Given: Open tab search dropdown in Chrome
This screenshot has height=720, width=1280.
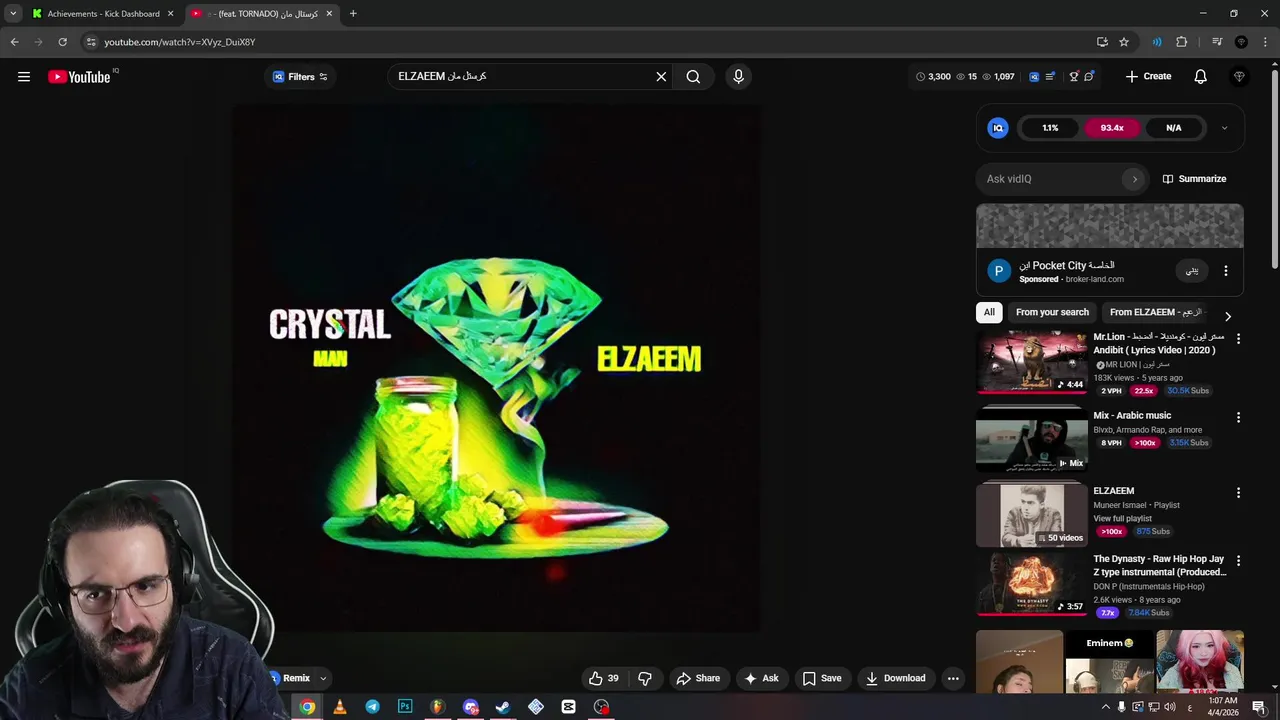Looking at the screenshot, I should (x=13, y=14).
